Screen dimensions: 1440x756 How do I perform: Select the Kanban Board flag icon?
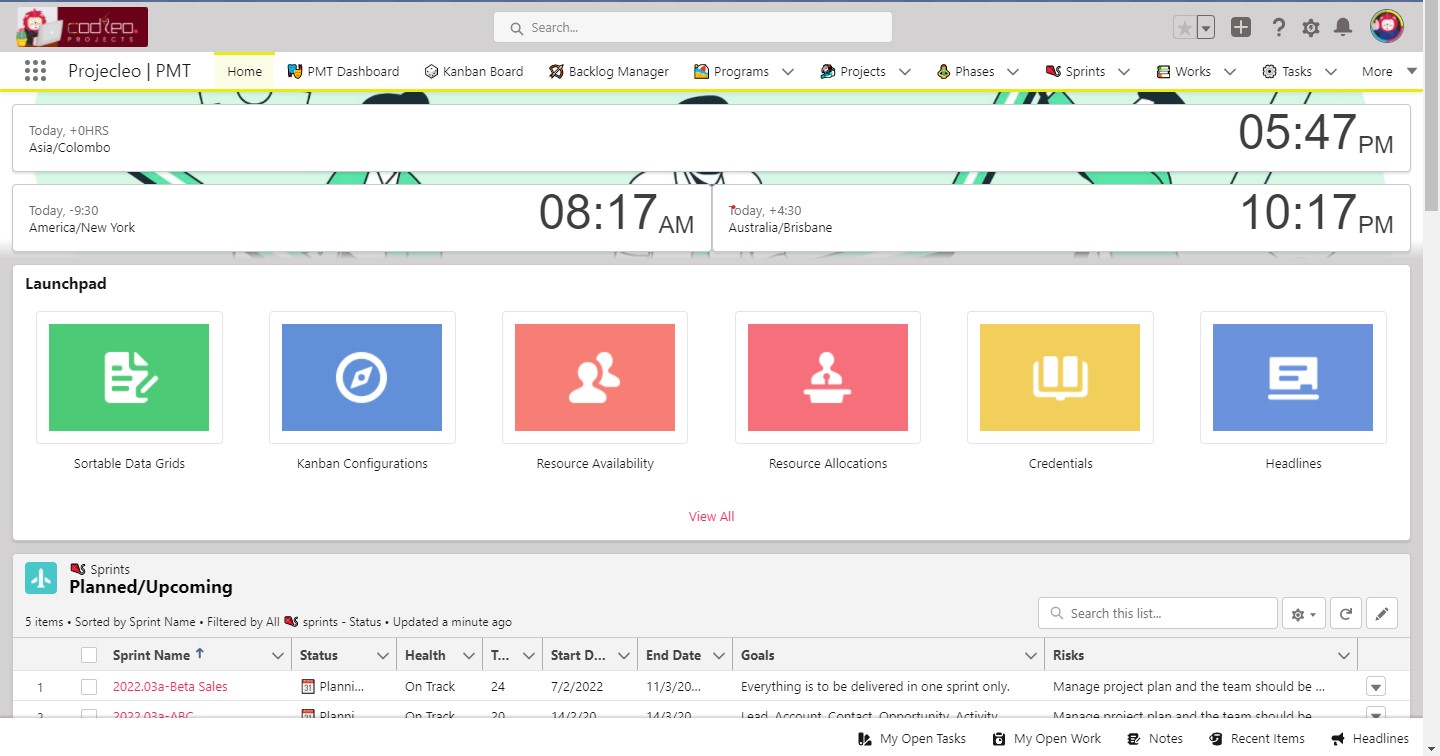tap(431, 71)
